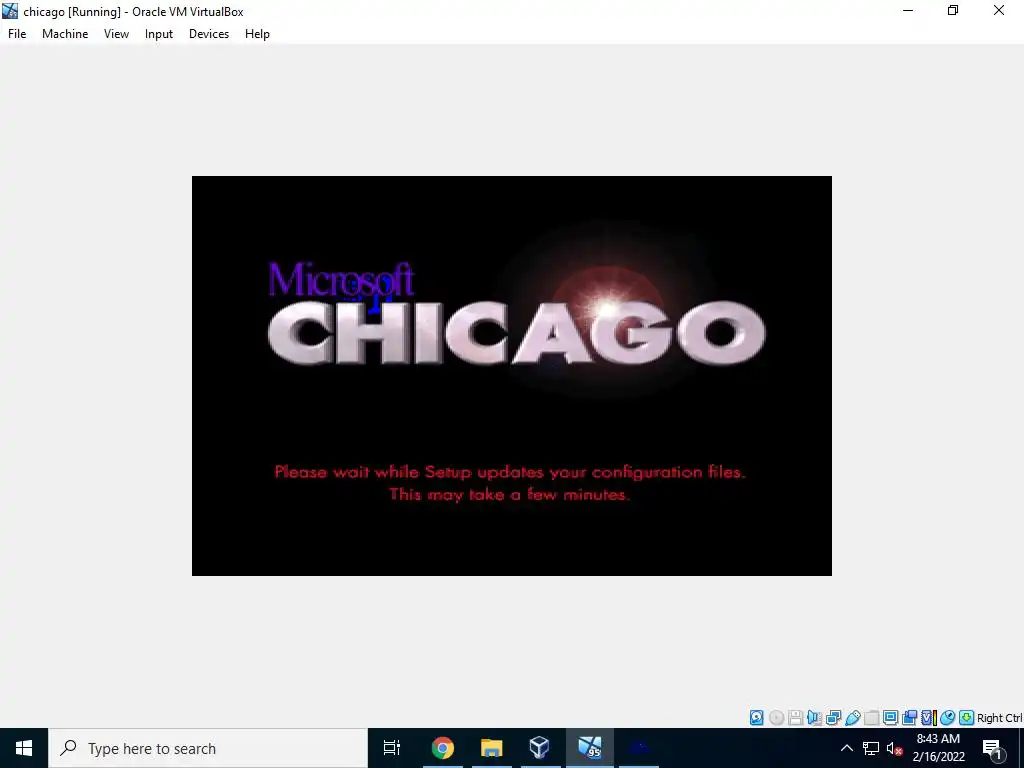Open the File menu
Screen dimensions: 1024x768
click(17, 34)
